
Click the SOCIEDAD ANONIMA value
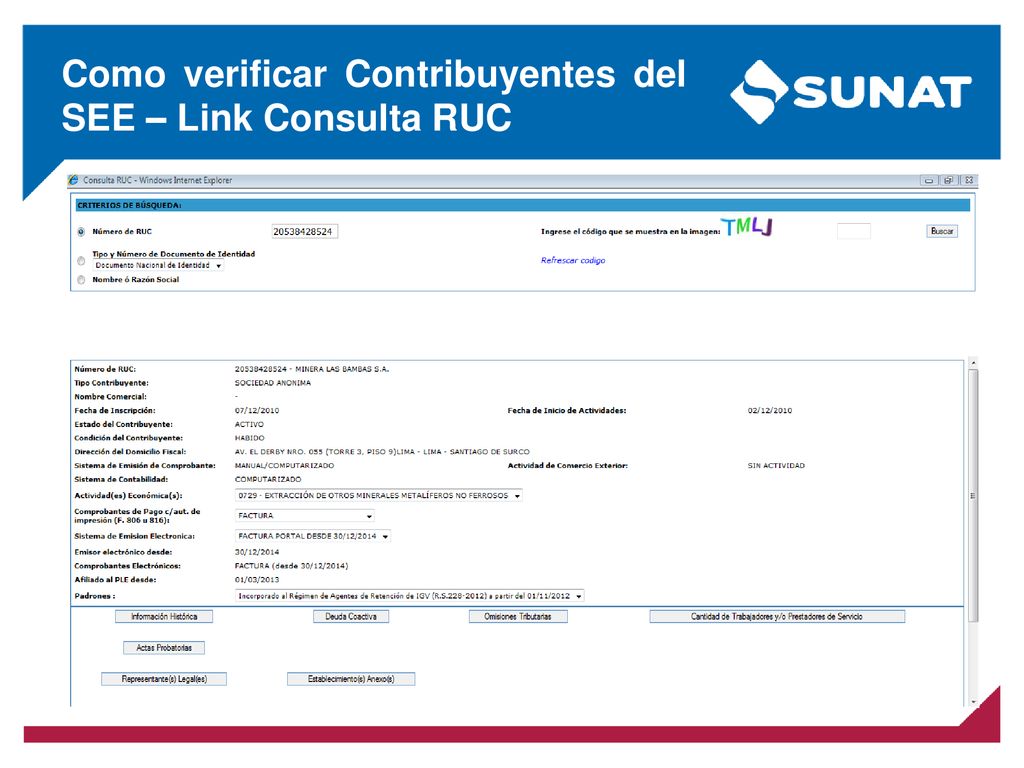pyautogui.click(x=273, y=383)
